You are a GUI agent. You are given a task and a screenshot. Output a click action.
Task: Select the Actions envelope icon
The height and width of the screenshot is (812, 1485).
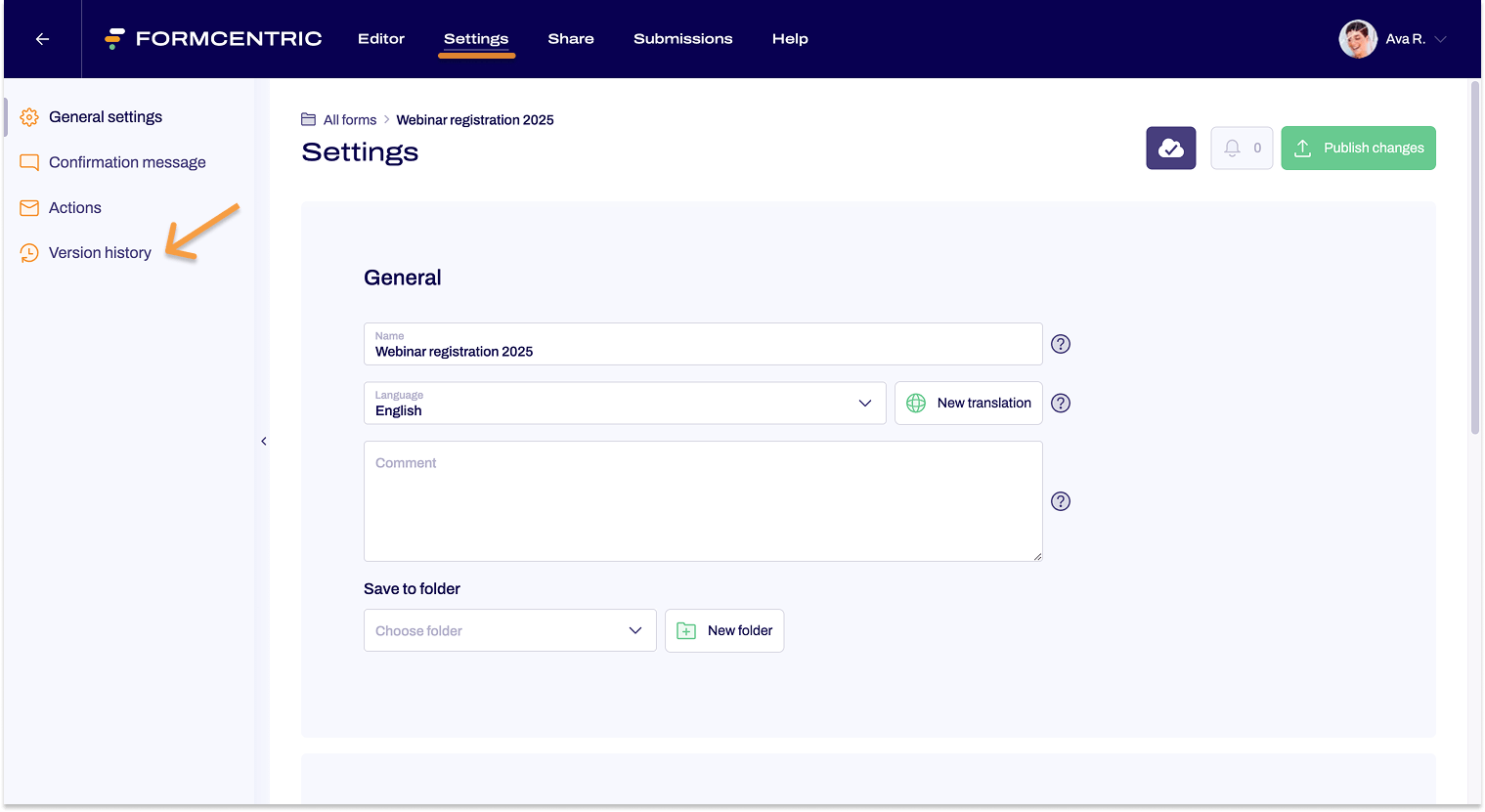click(x=29, y=207)
